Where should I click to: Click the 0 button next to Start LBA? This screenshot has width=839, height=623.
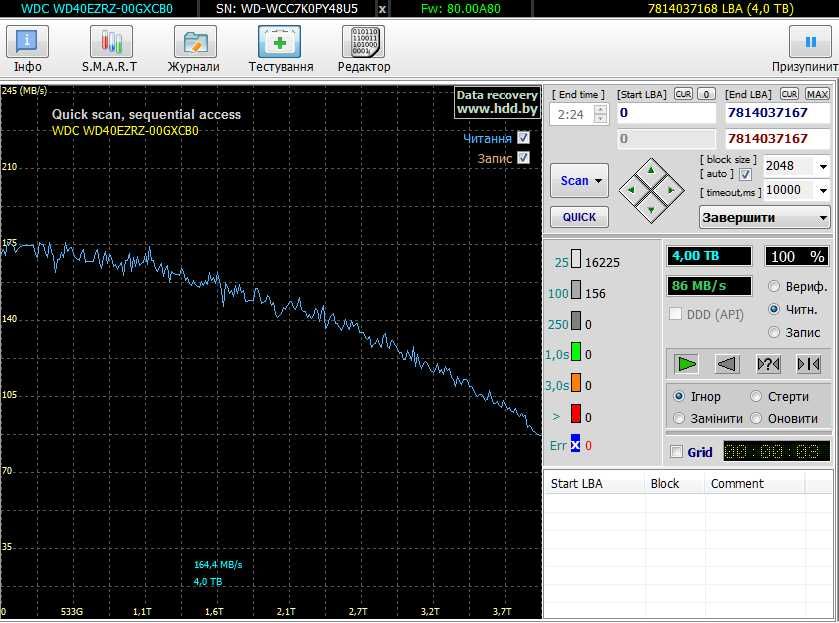tap(706, 94)
